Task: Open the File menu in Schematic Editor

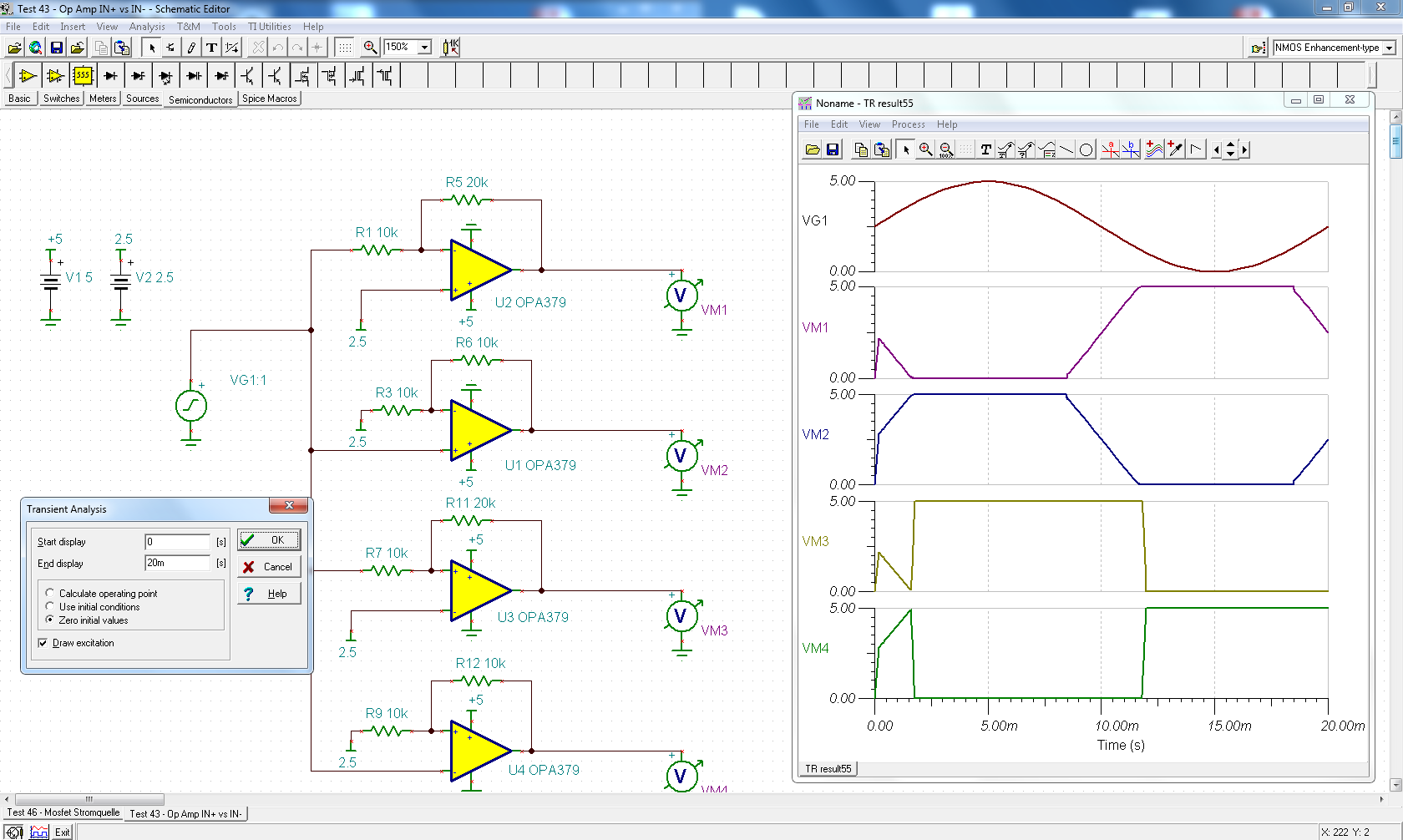Action: click(13, 27)
